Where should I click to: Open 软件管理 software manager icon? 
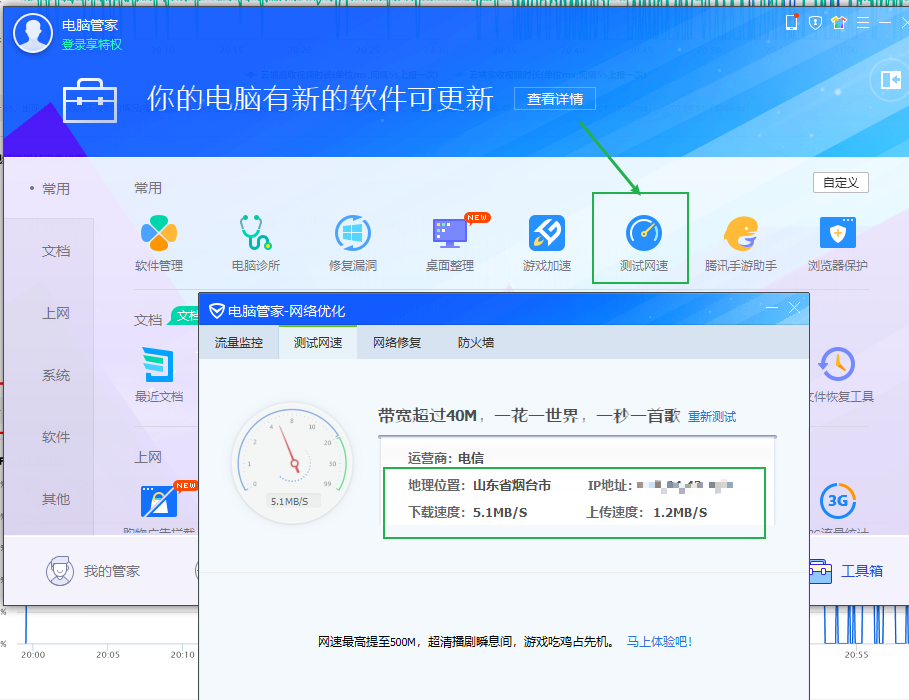click(159, 233)
